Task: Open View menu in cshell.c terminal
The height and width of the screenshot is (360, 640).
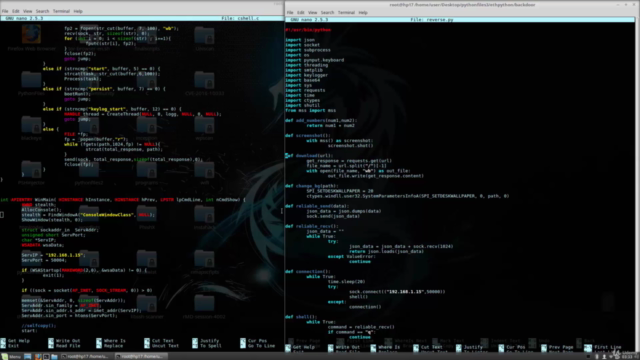Action: coord(27,11)
